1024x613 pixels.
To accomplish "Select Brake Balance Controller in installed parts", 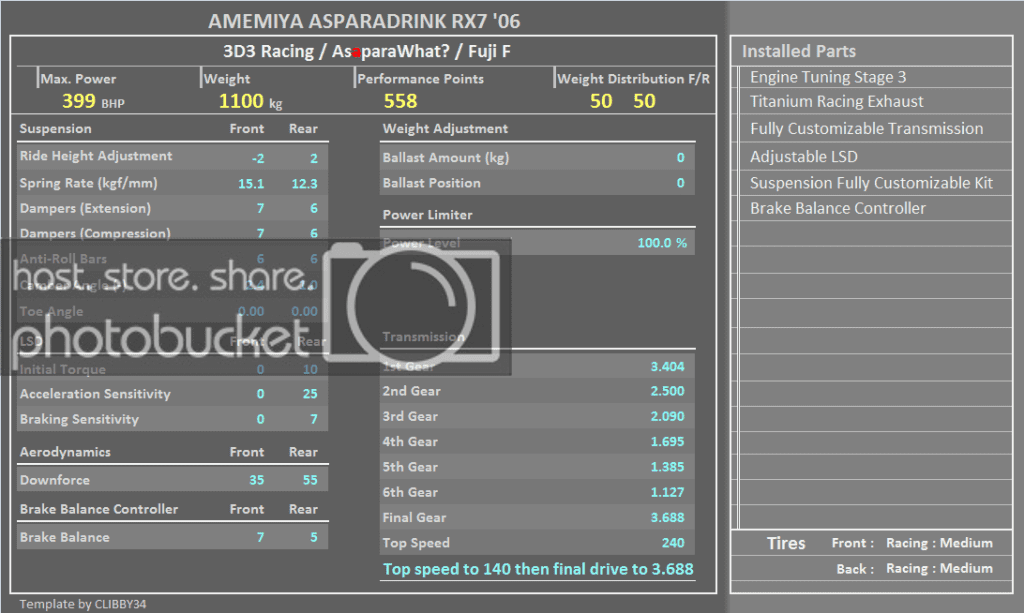I will 838,208.
